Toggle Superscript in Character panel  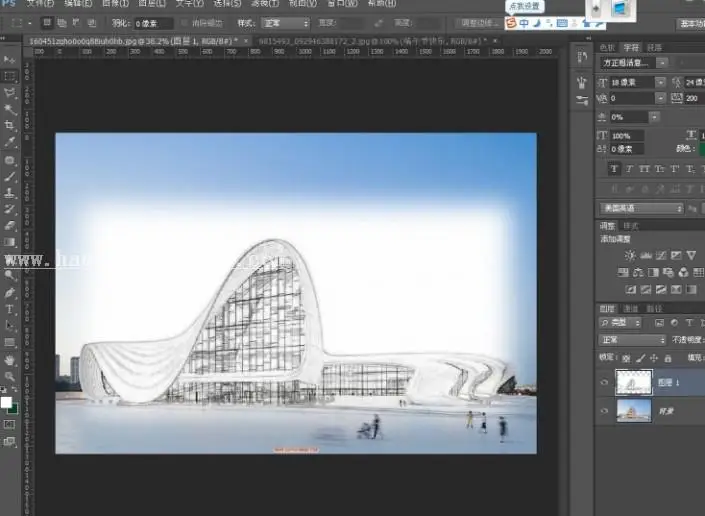pos(675,169)
